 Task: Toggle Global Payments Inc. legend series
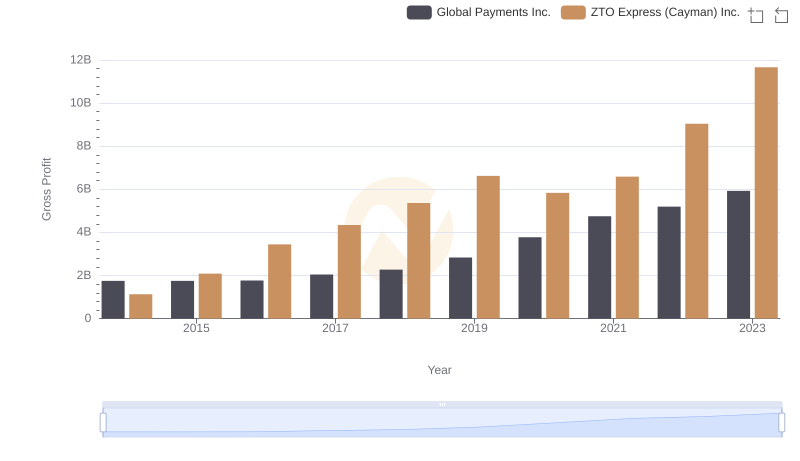479,12
